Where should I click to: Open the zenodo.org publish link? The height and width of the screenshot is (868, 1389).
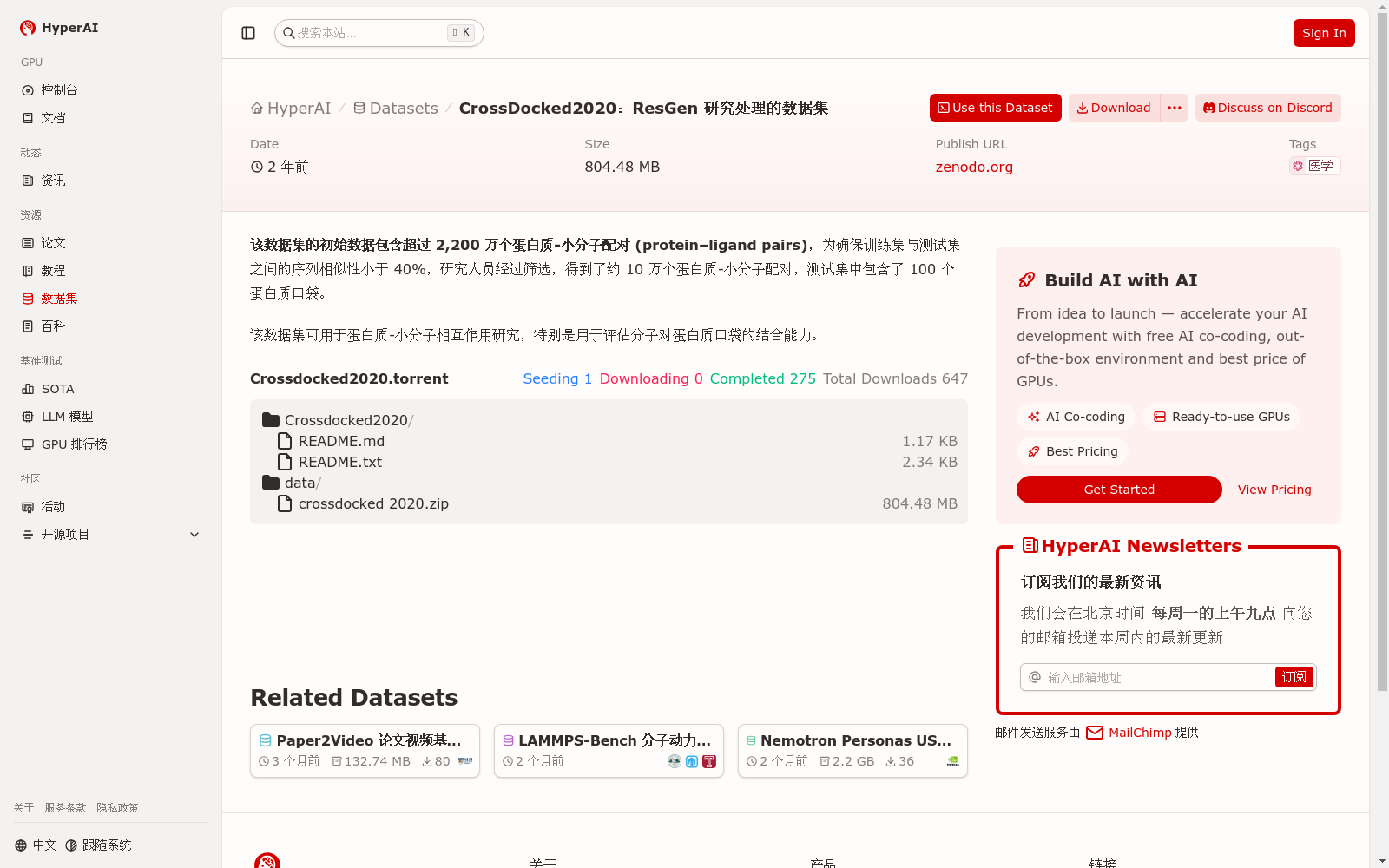pyautogui.click(x=974, y=167)
